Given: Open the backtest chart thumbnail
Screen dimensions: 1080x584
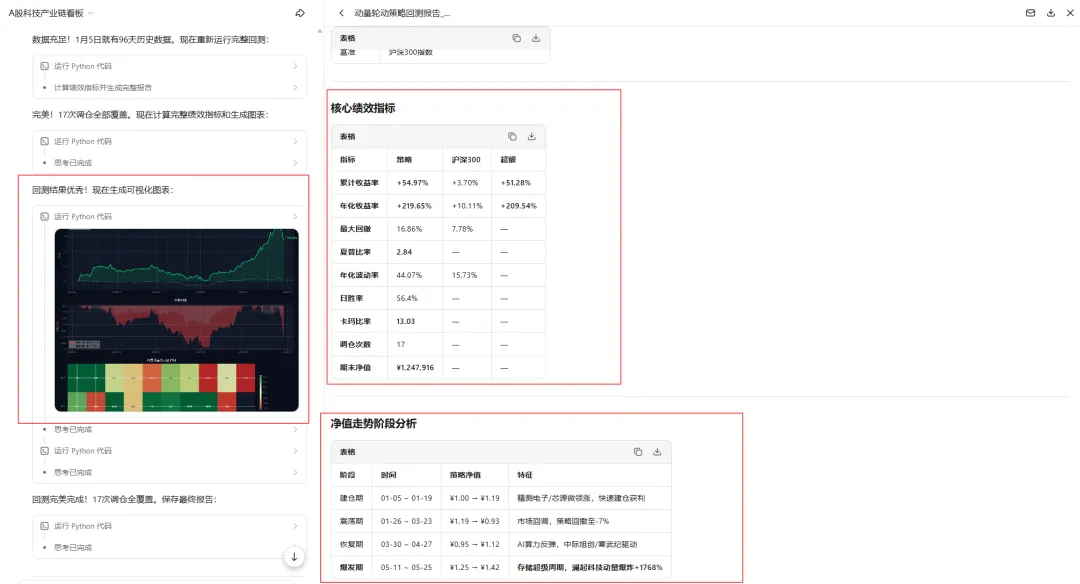Looking at the screenshot, I should 176,320.
